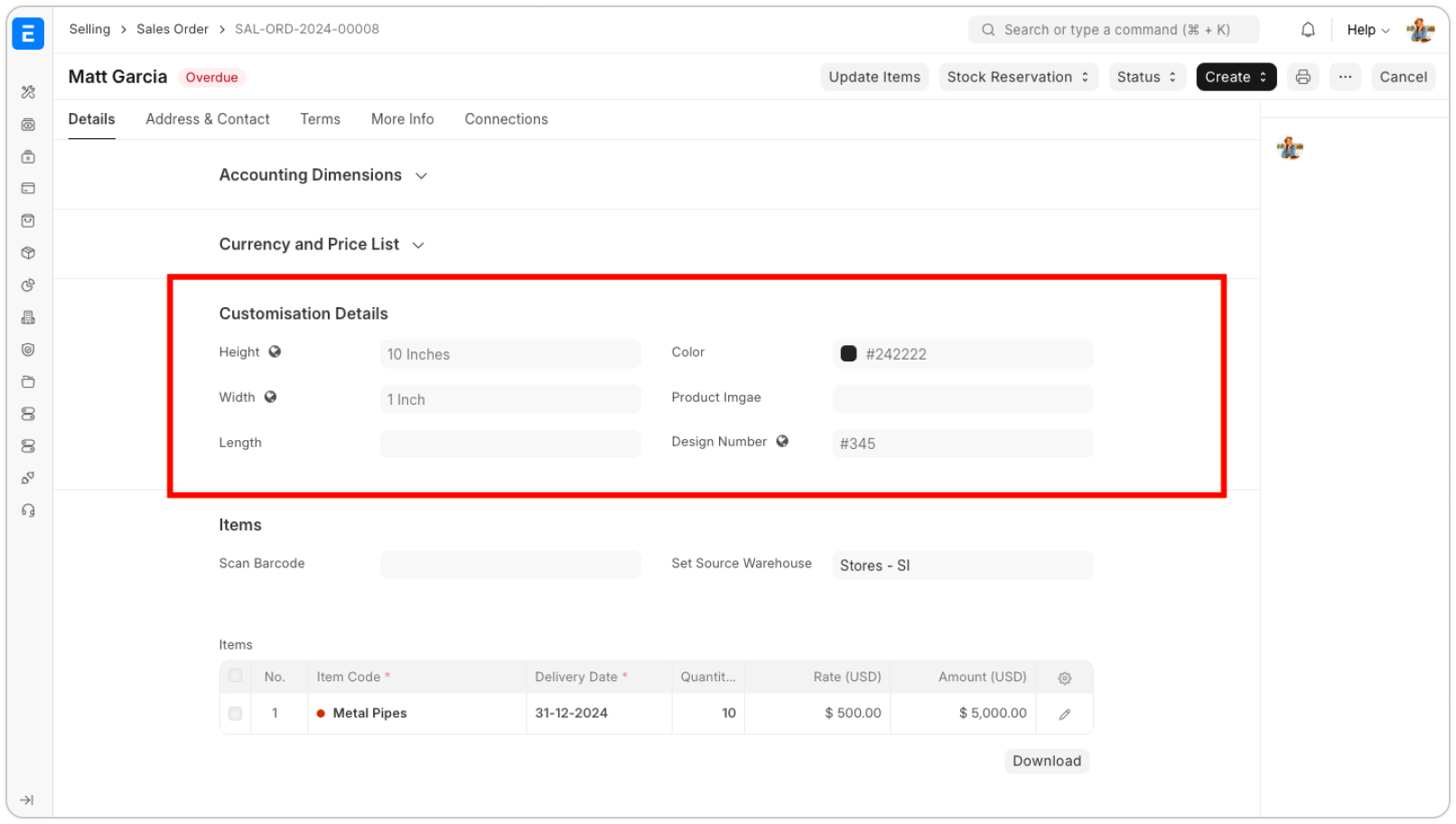This screenshot has width=1456, height=824.
Task: Click the user avatar in top bar
Action: click(1421, 30)
